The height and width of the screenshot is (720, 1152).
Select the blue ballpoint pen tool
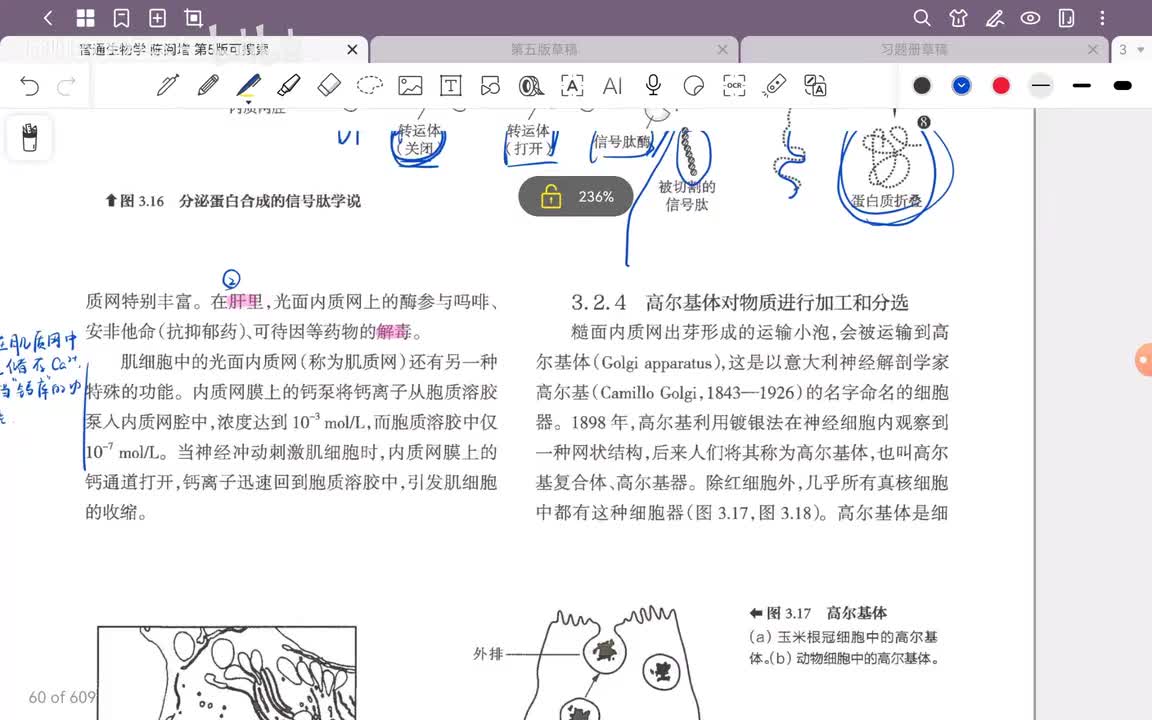pyautogui.click(x=248, y=86)
